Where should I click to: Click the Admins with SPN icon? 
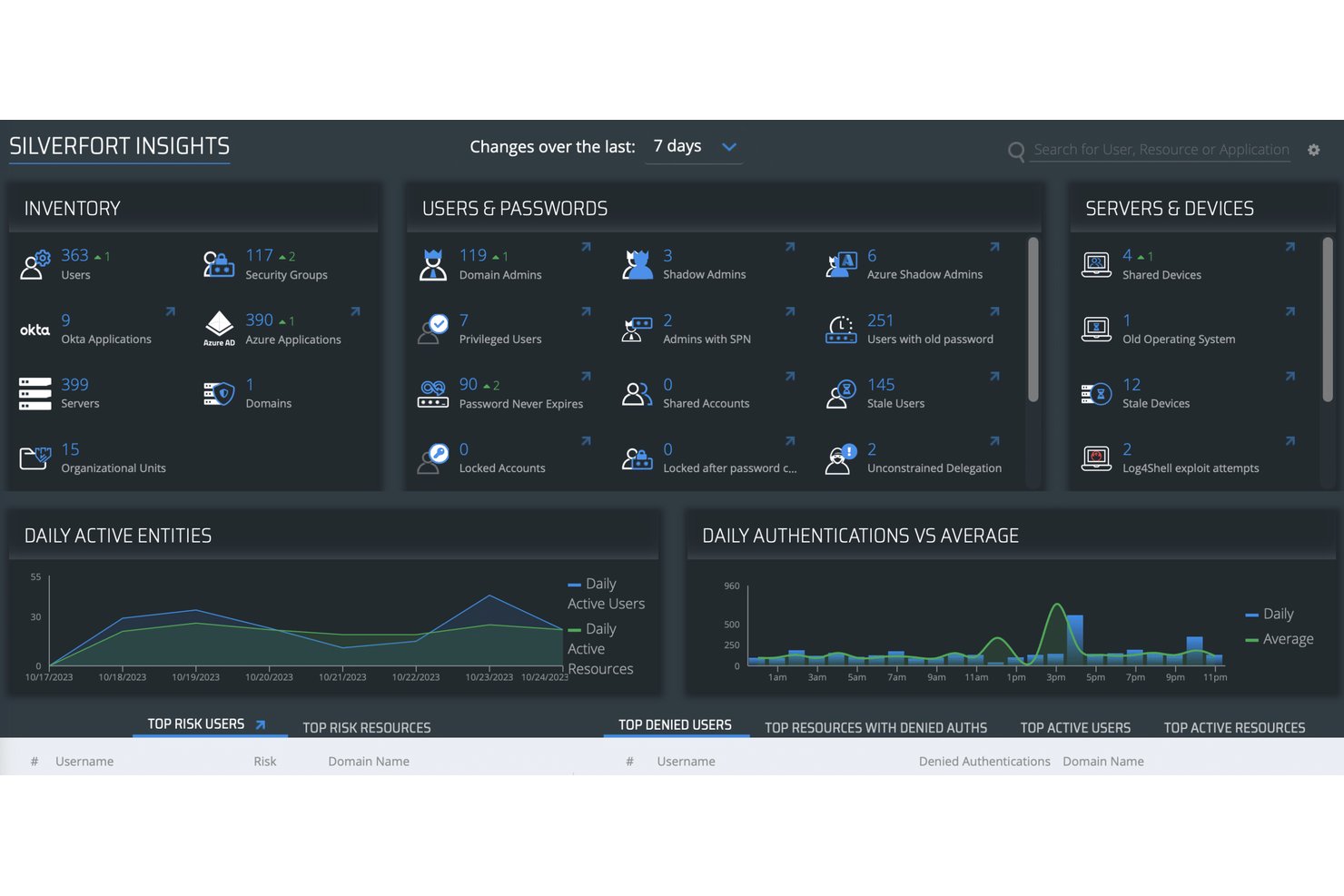coord(637,329)
